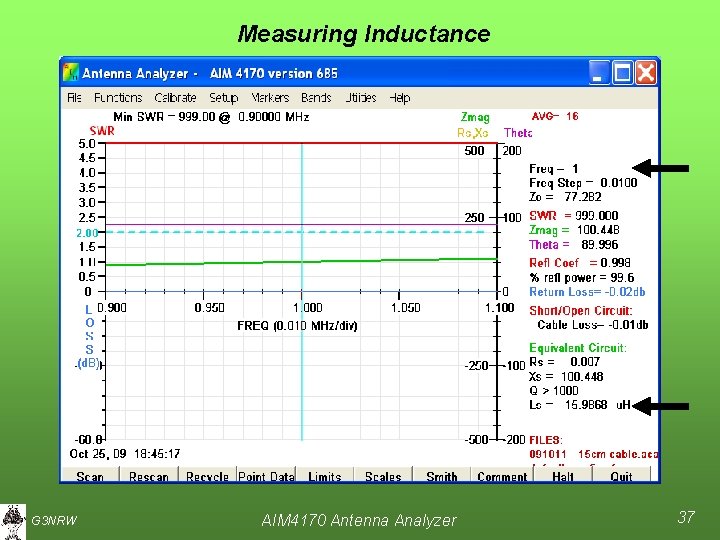
Task: Maximize the Antenna Analyzer window
Action: point(622,73)
